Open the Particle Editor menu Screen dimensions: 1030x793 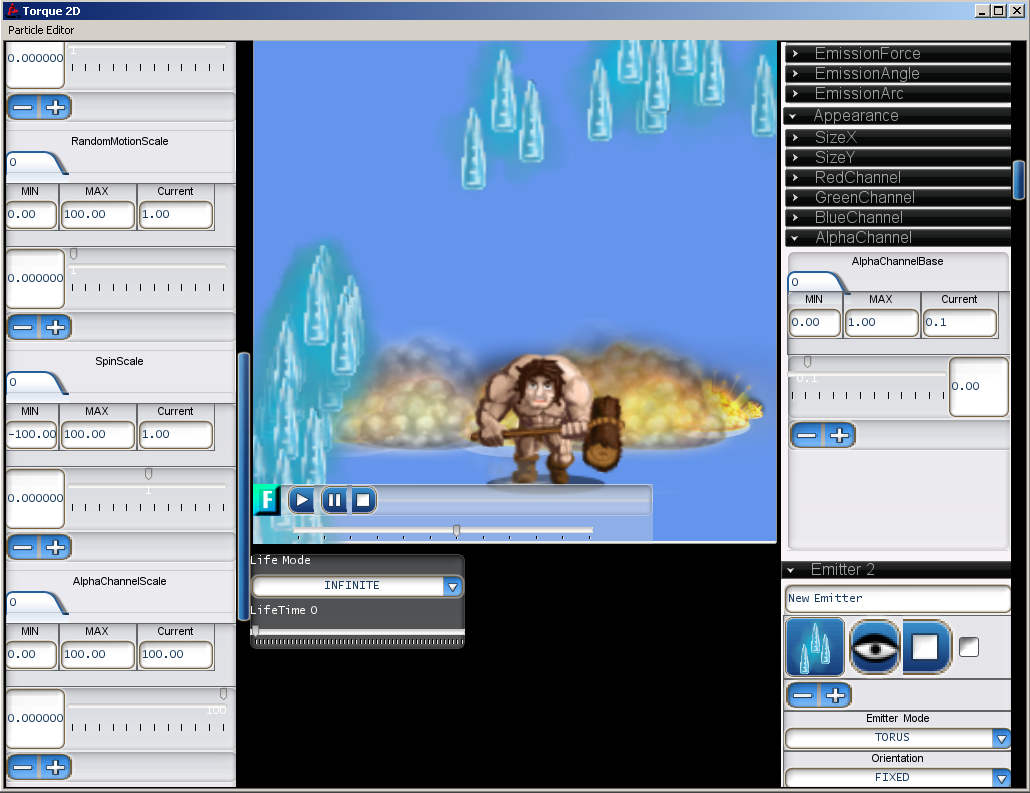coord(41,30)
